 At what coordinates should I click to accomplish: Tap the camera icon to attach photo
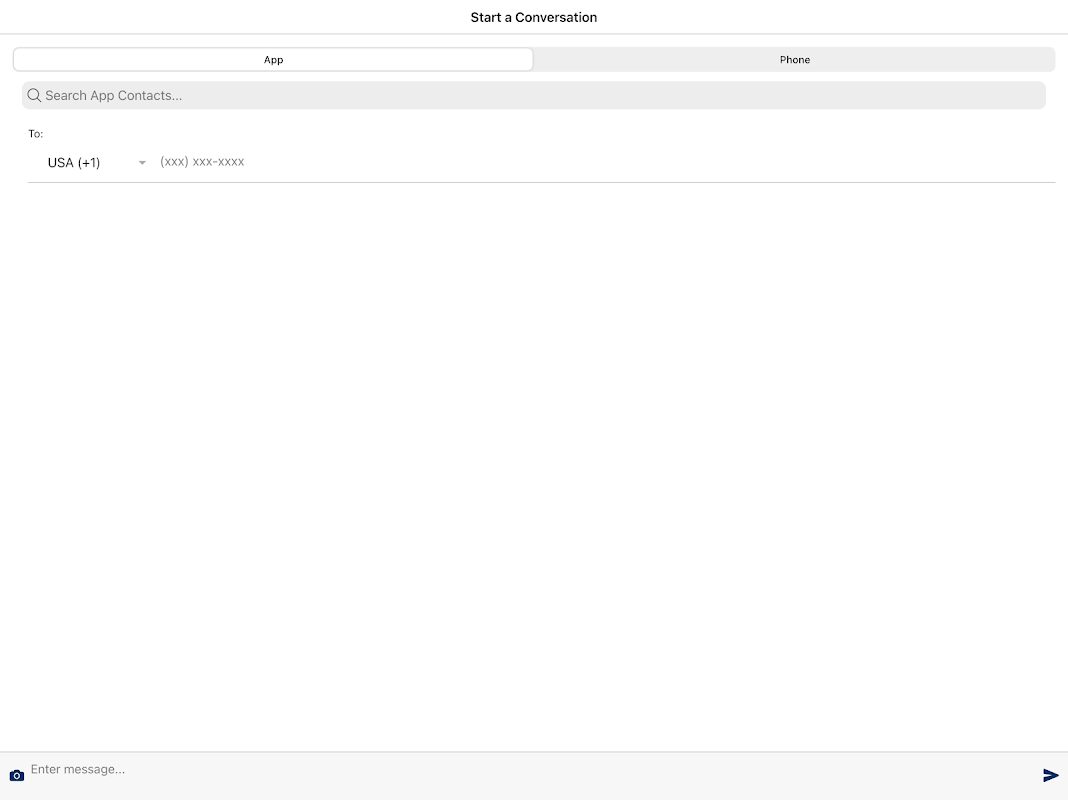(x=17, y=775)
